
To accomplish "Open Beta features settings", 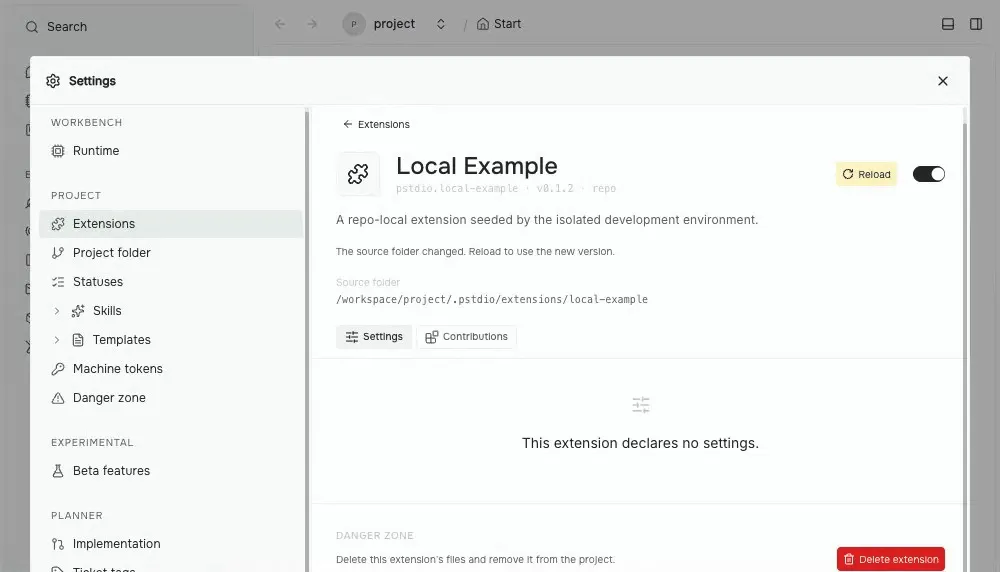I will [170, 471].
